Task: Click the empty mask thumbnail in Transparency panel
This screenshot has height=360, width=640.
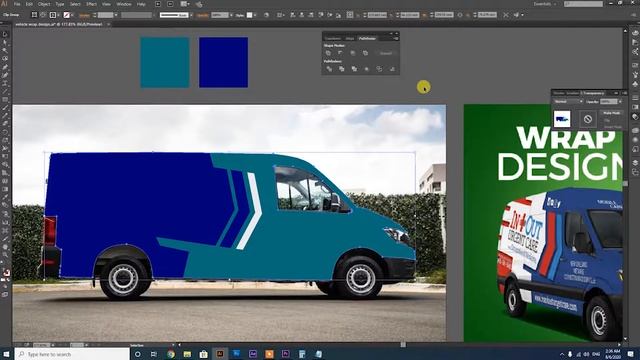Action: coord(588,119)
